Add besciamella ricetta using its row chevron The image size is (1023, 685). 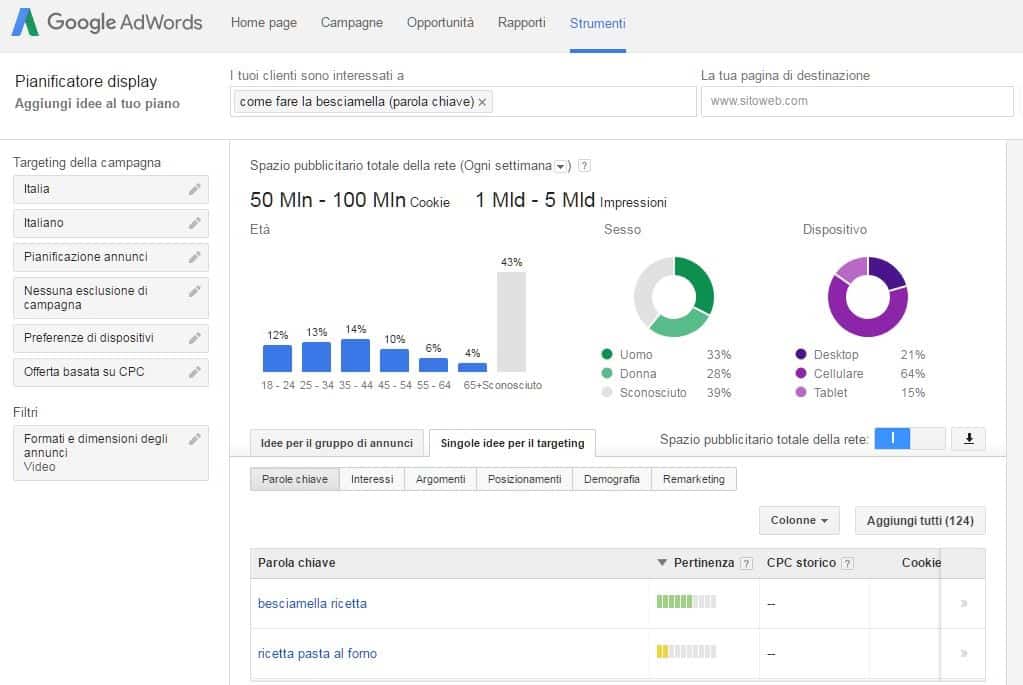[963, 602]
